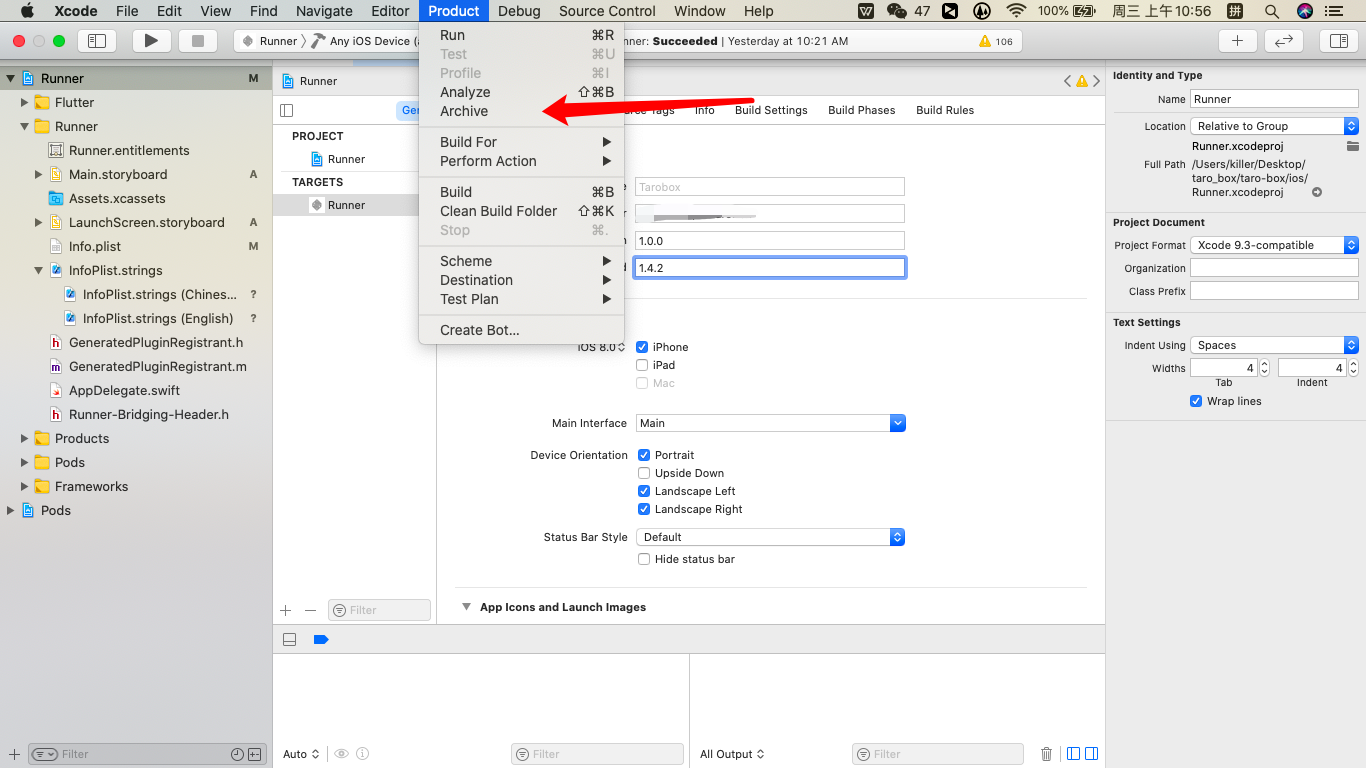The width and height of the screenshot is (1366, 768).
Task: Click the hide debug area icon
Action: [290, 640]
